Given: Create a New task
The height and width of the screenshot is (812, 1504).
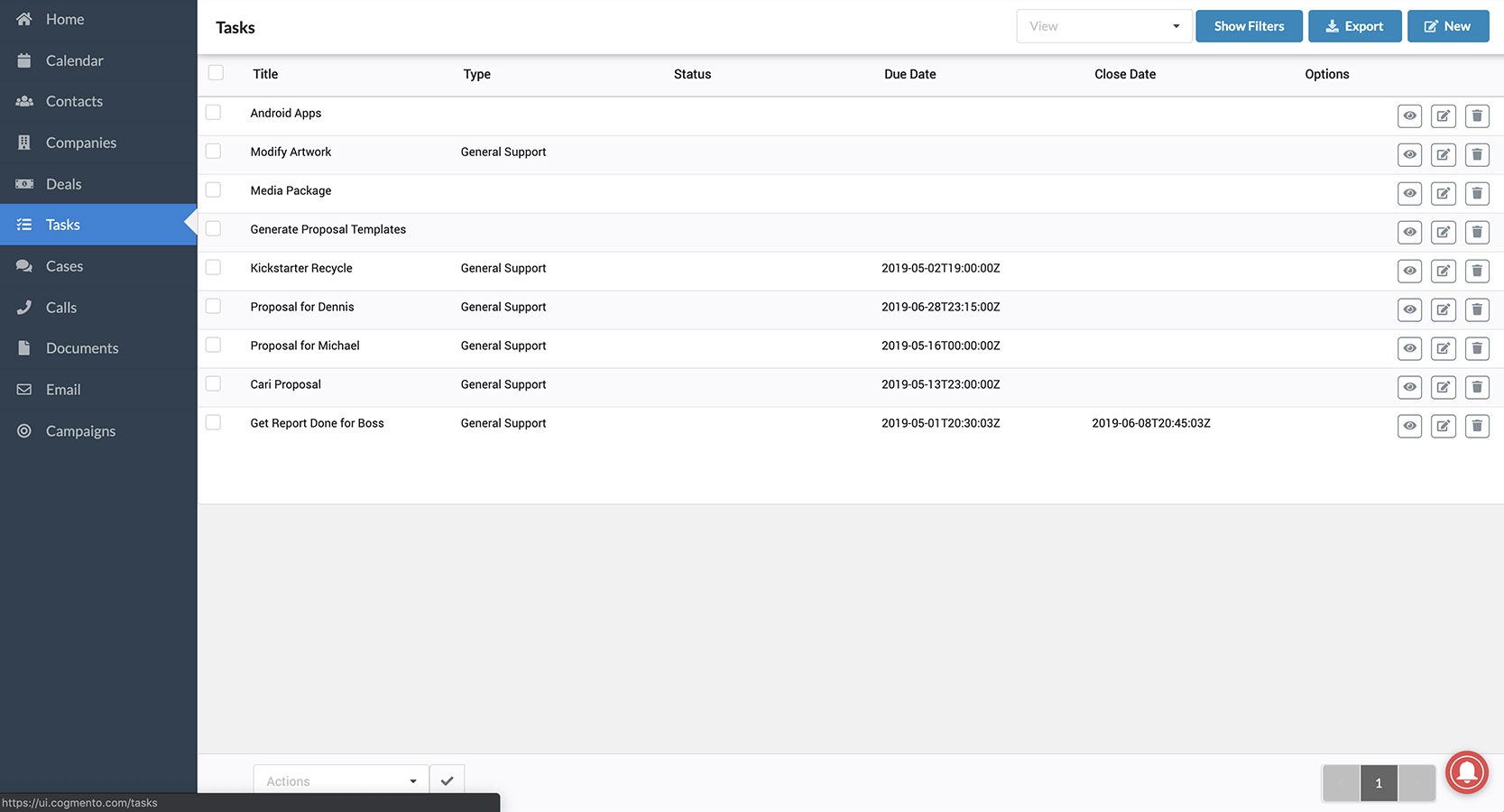Looking at the screenshot, I should tap(1447, 26).
